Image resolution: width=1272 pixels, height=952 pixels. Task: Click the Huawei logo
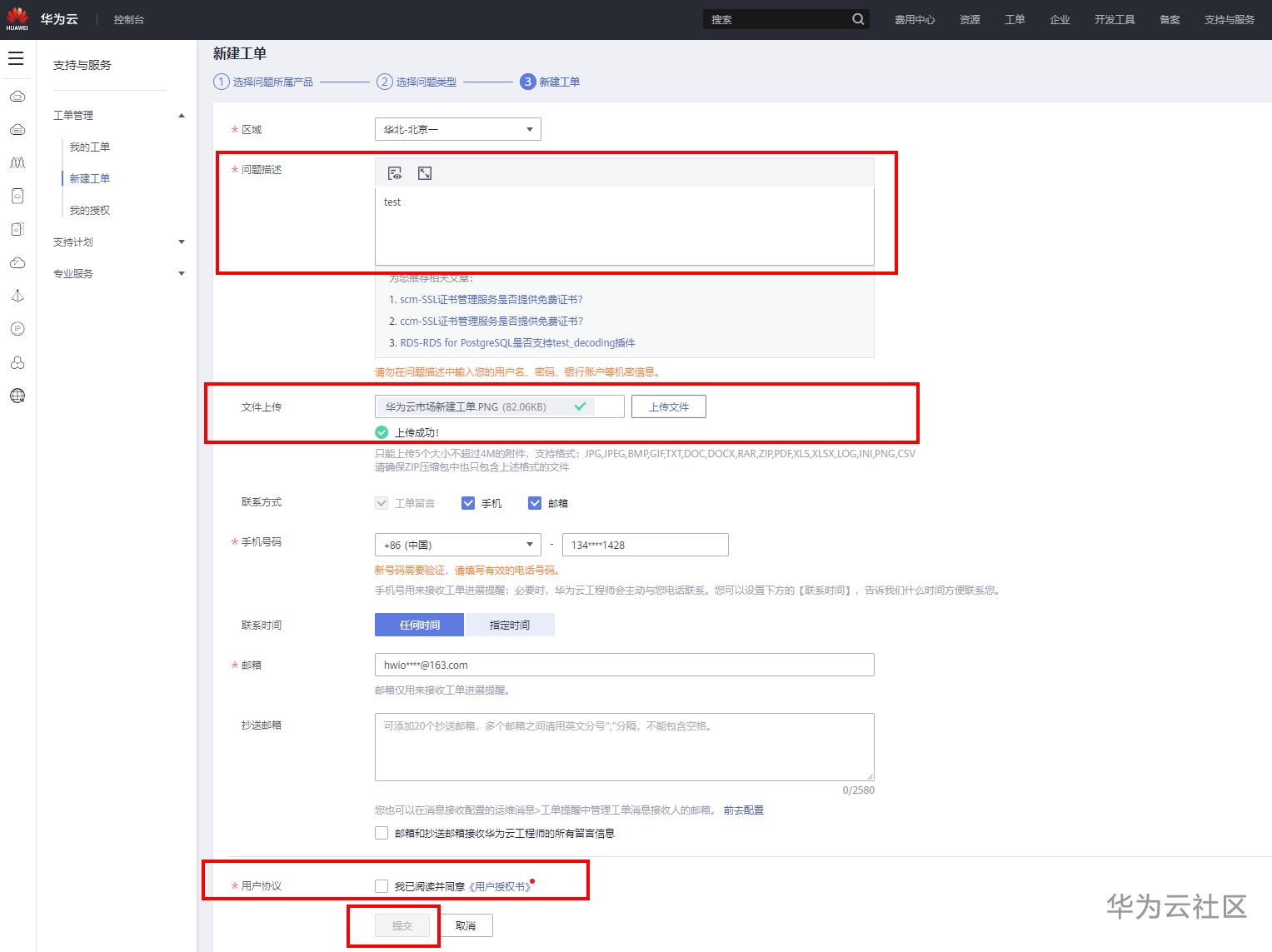pos(17,19)
